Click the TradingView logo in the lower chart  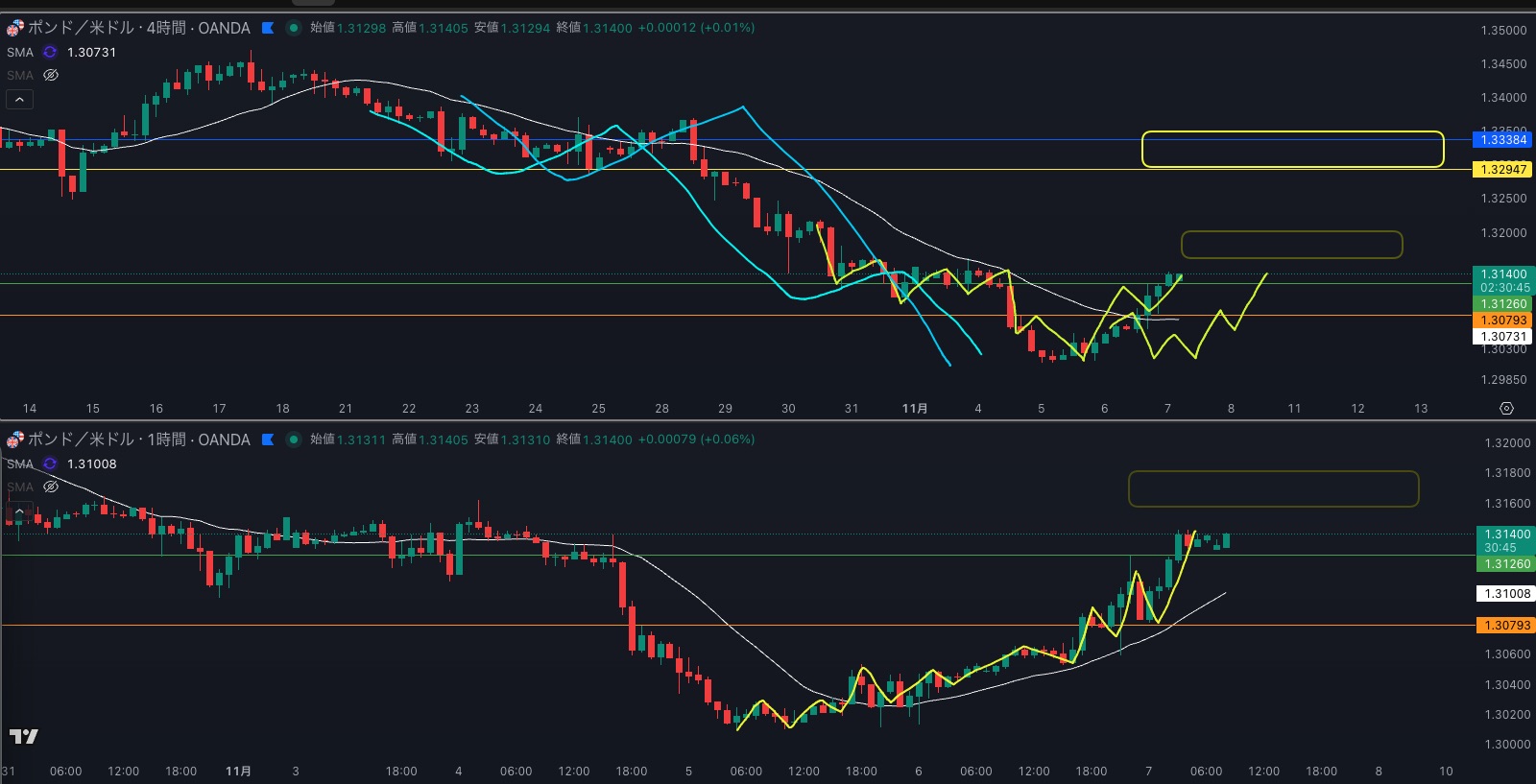coord(23,736)
